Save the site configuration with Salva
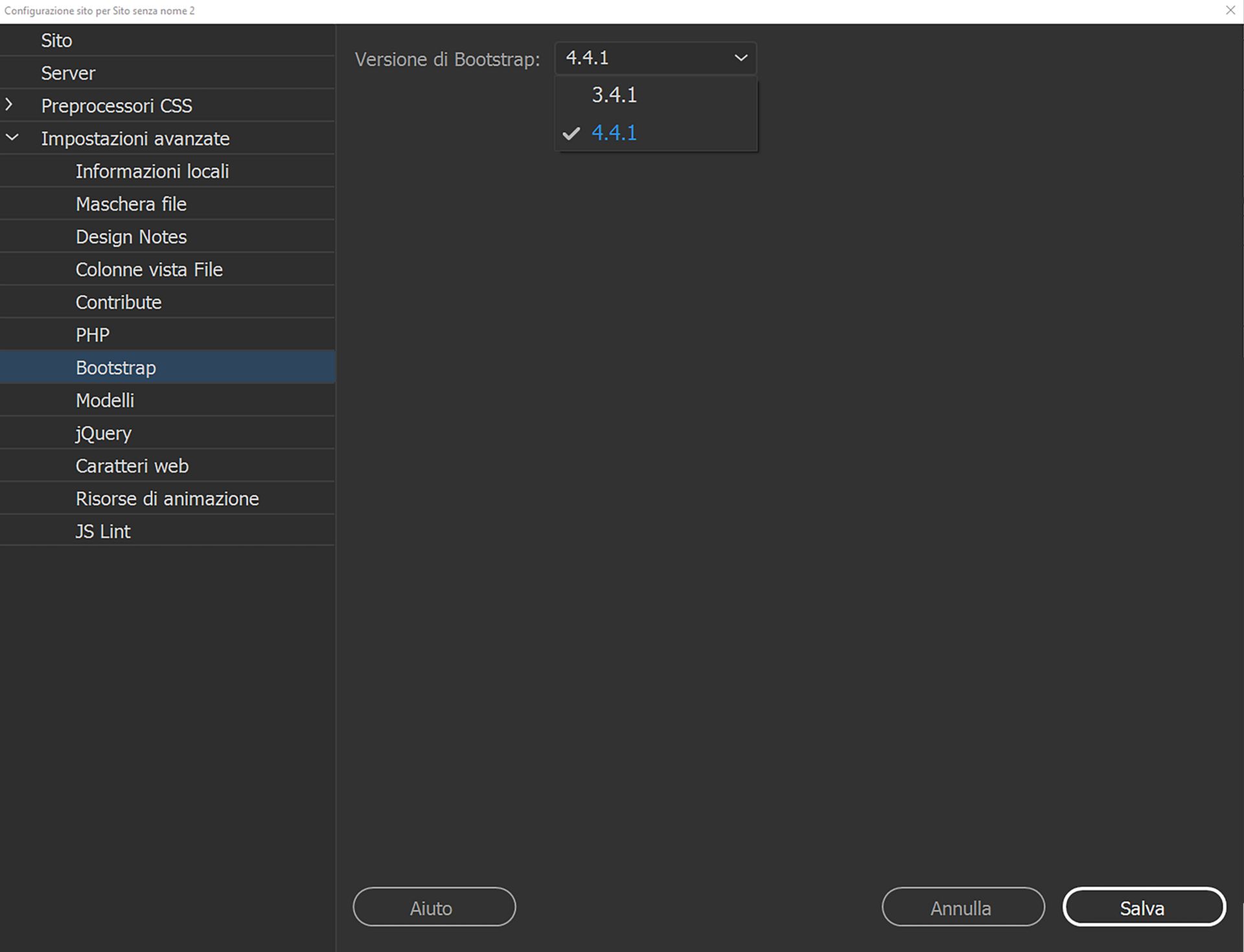1244x952 pixels. 1143,907
